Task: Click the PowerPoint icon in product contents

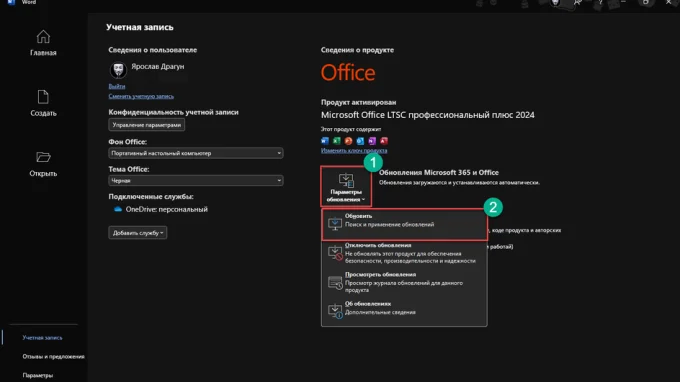Action: (x=348, y=140)
